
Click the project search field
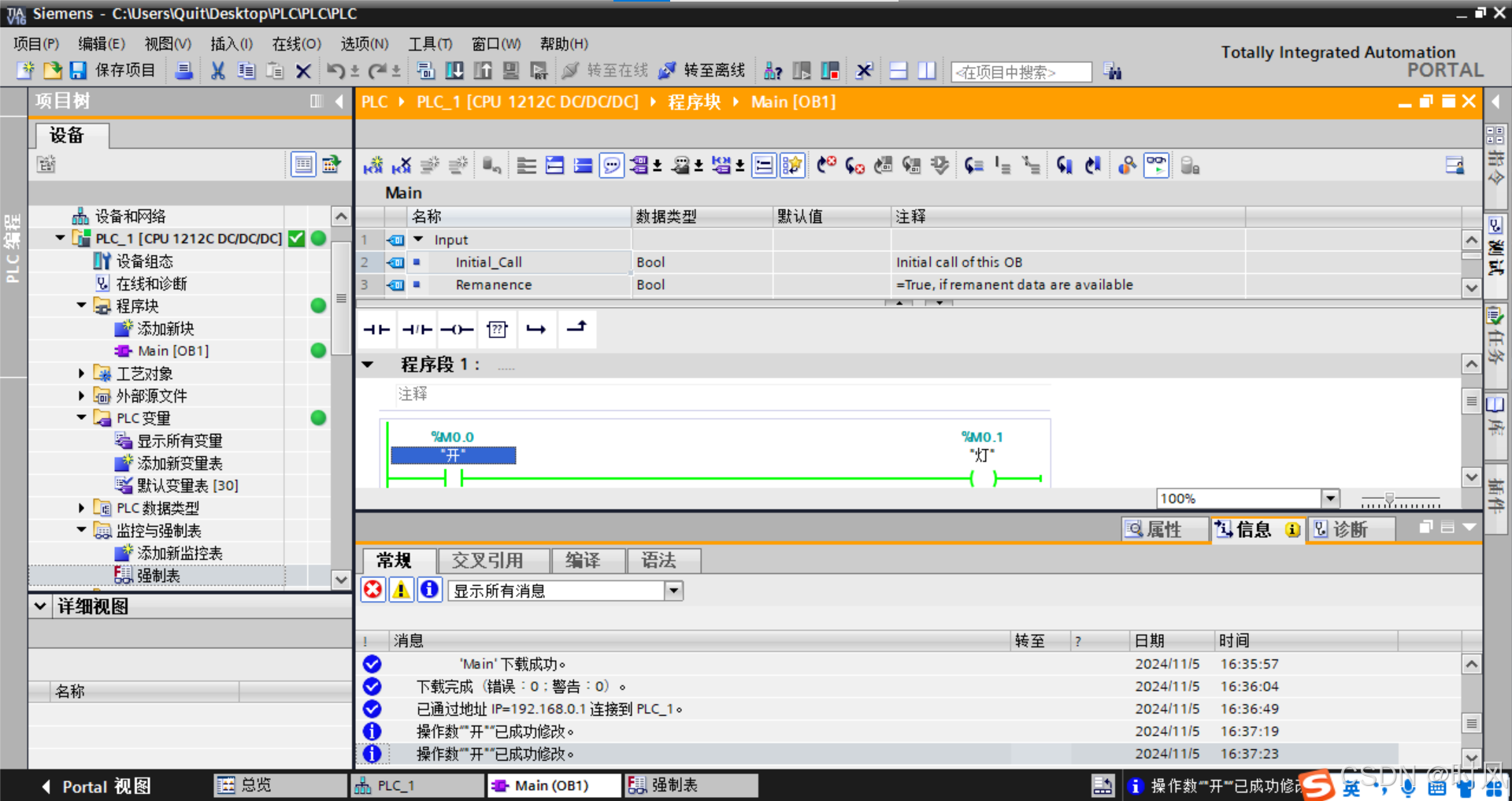tap(1021, 72)
